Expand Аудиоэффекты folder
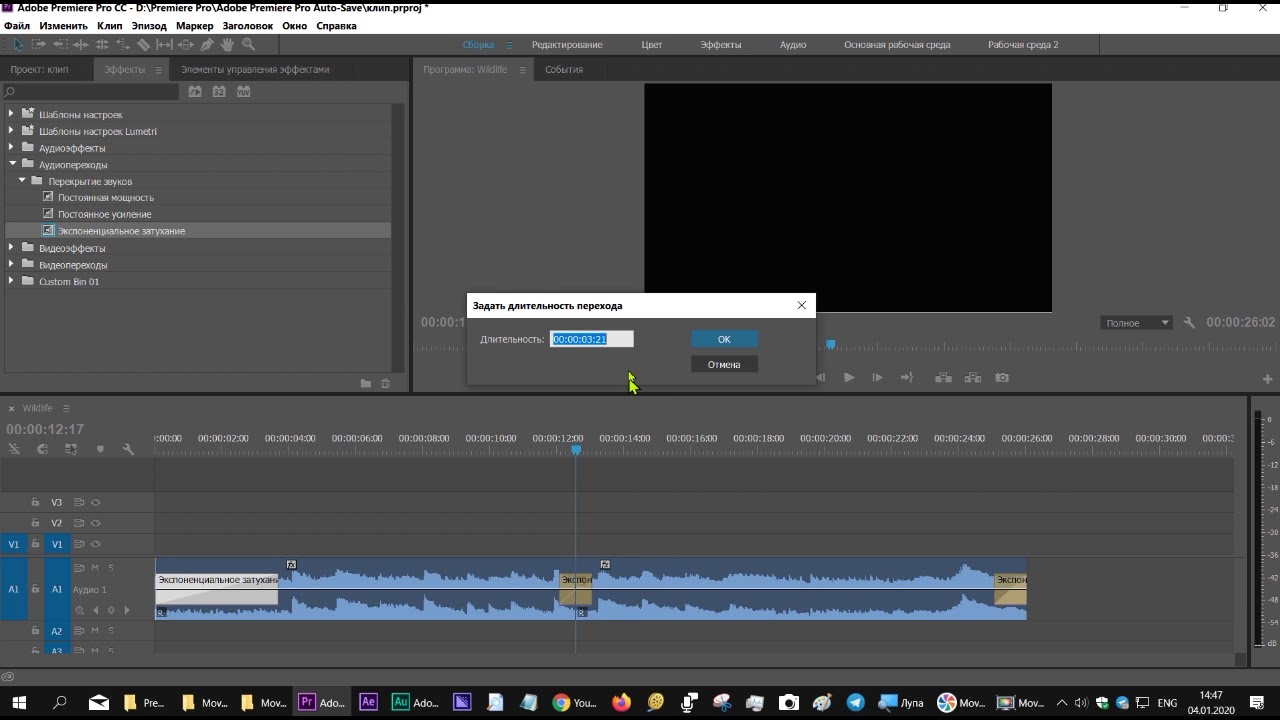This screenshot has width=1280, height=720. pyautogui.click(x=11, y=147)
